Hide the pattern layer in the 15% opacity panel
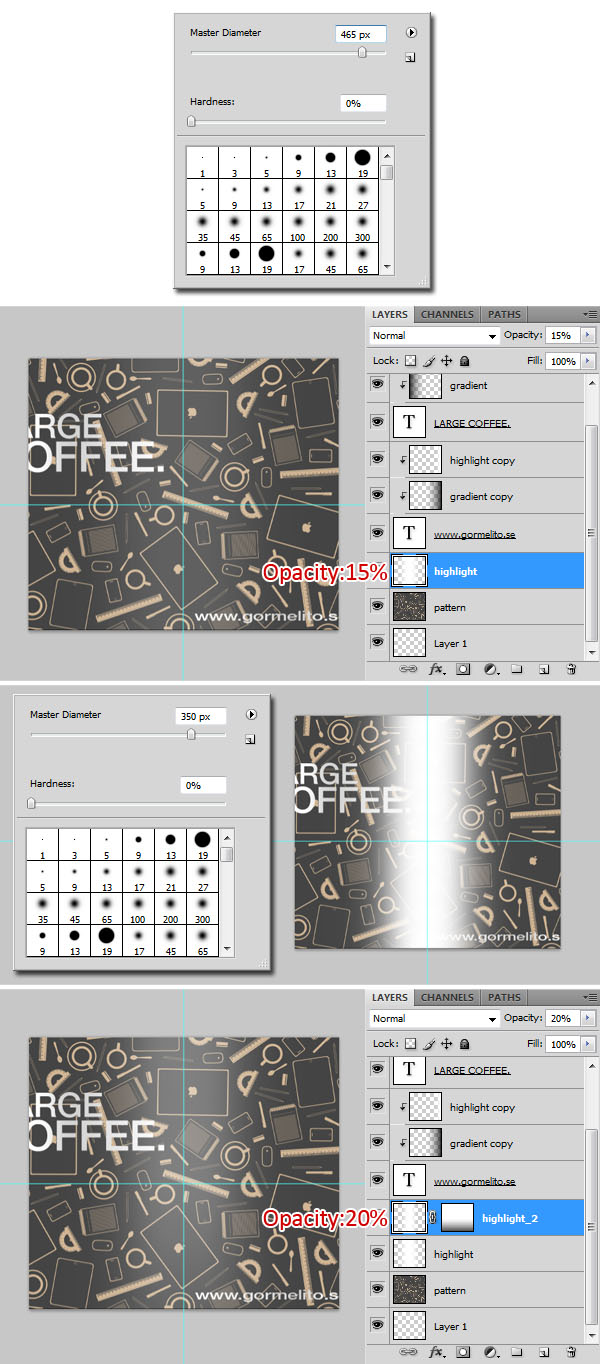 [x=377, y=607]
